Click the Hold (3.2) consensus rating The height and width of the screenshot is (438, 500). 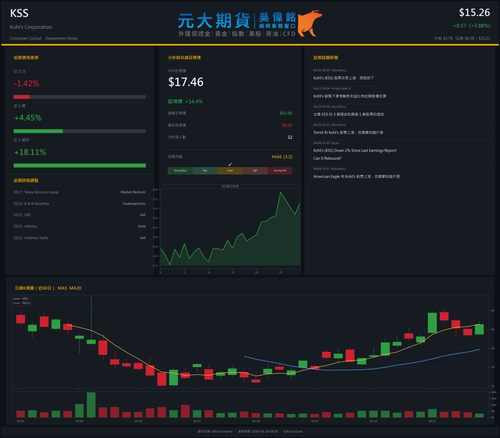[282, 157]
